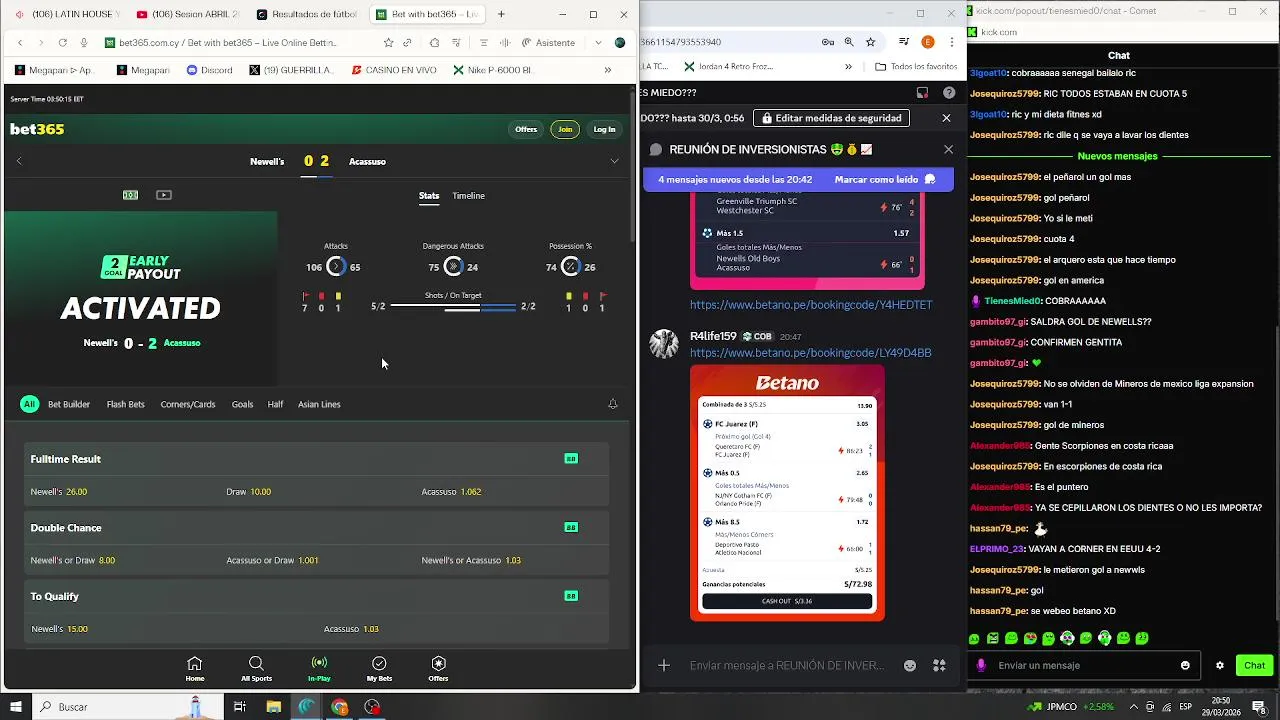Image resolution: width=1280 pixels, height=720 pixels.
Task: Open File Explorer from the taskbar
Action: (x=273, y=707)
